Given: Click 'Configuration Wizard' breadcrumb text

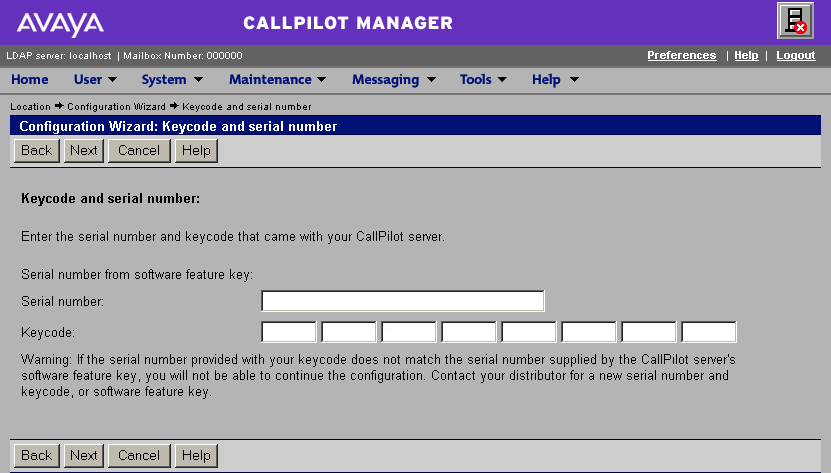Looking at the screenshot, I should [x=116, y=107].
